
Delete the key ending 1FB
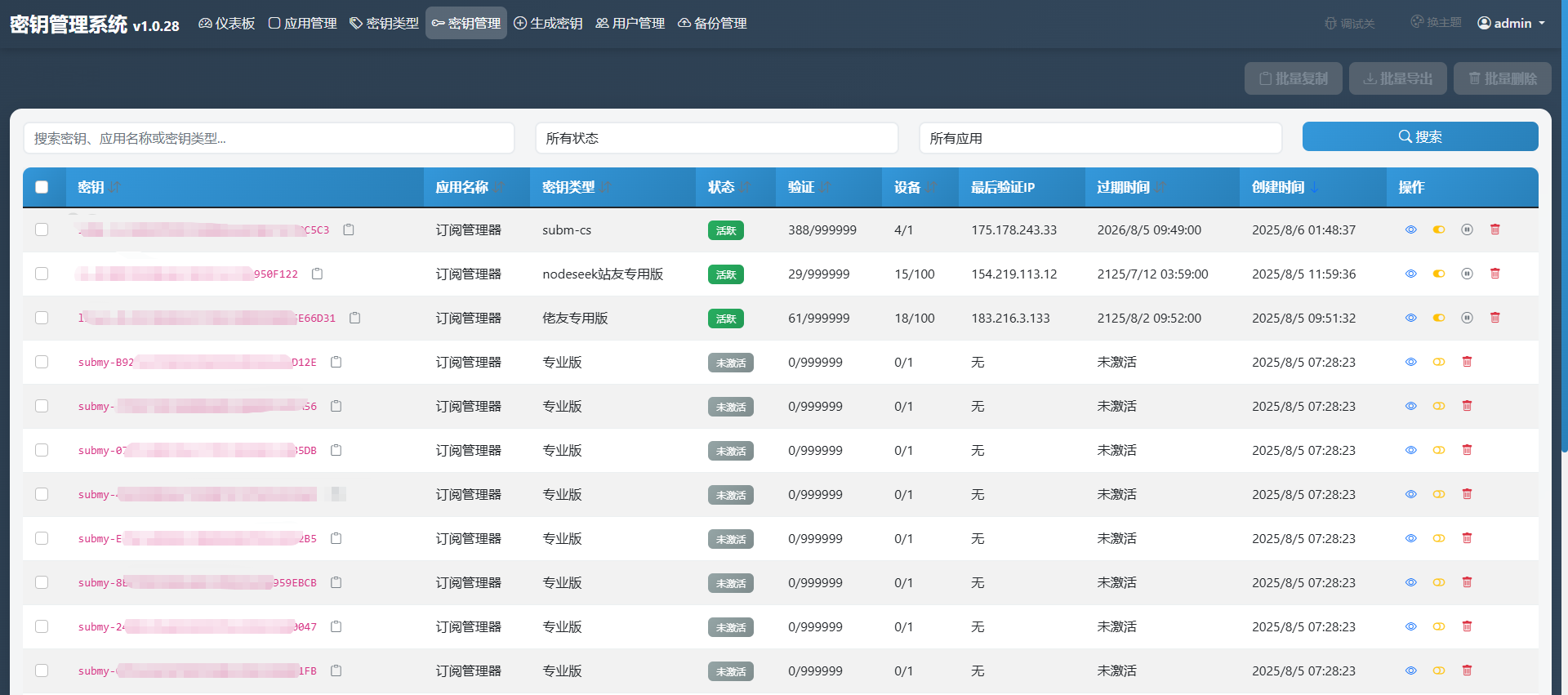point(1467,670)
